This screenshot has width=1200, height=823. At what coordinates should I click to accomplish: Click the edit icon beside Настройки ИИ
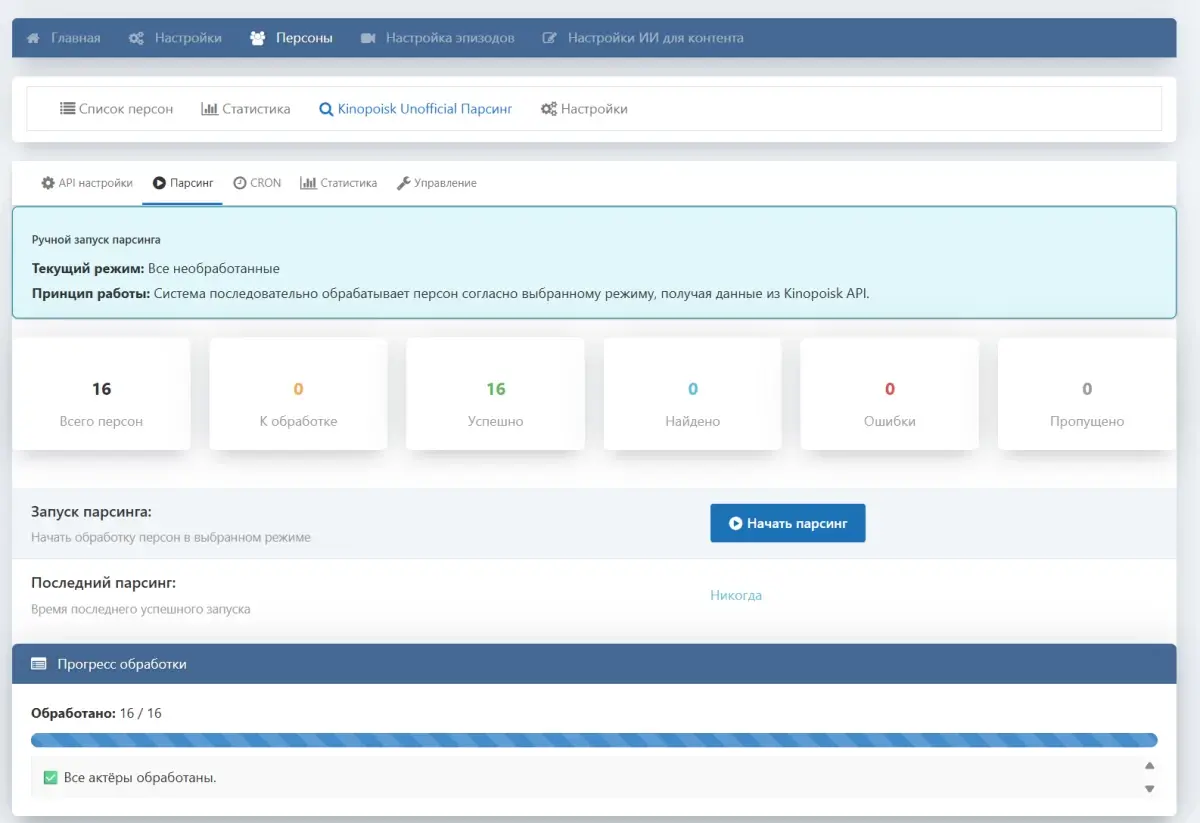point(549,38)
